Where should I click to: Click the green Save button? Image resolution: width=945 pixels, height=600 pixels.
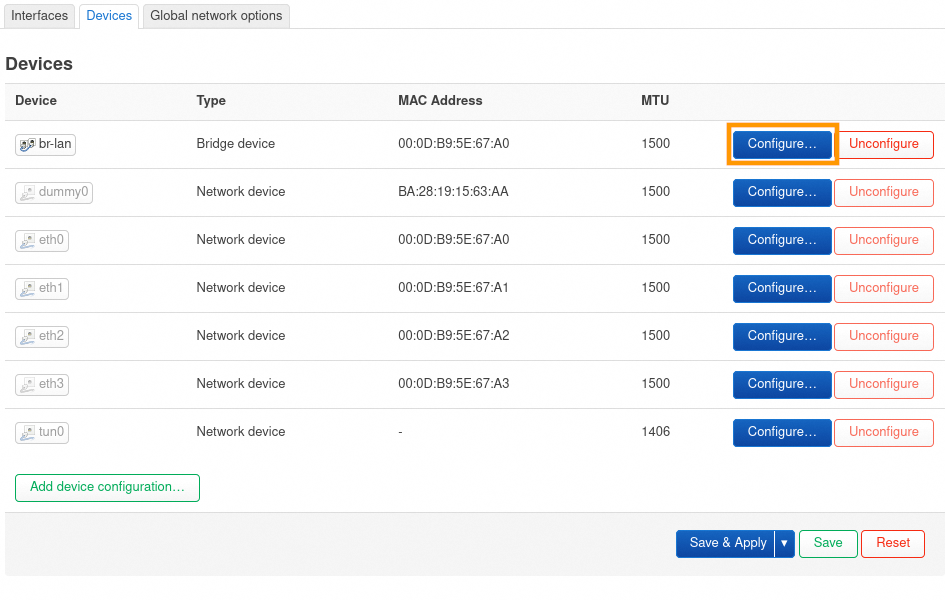click(x=828, y=543)
